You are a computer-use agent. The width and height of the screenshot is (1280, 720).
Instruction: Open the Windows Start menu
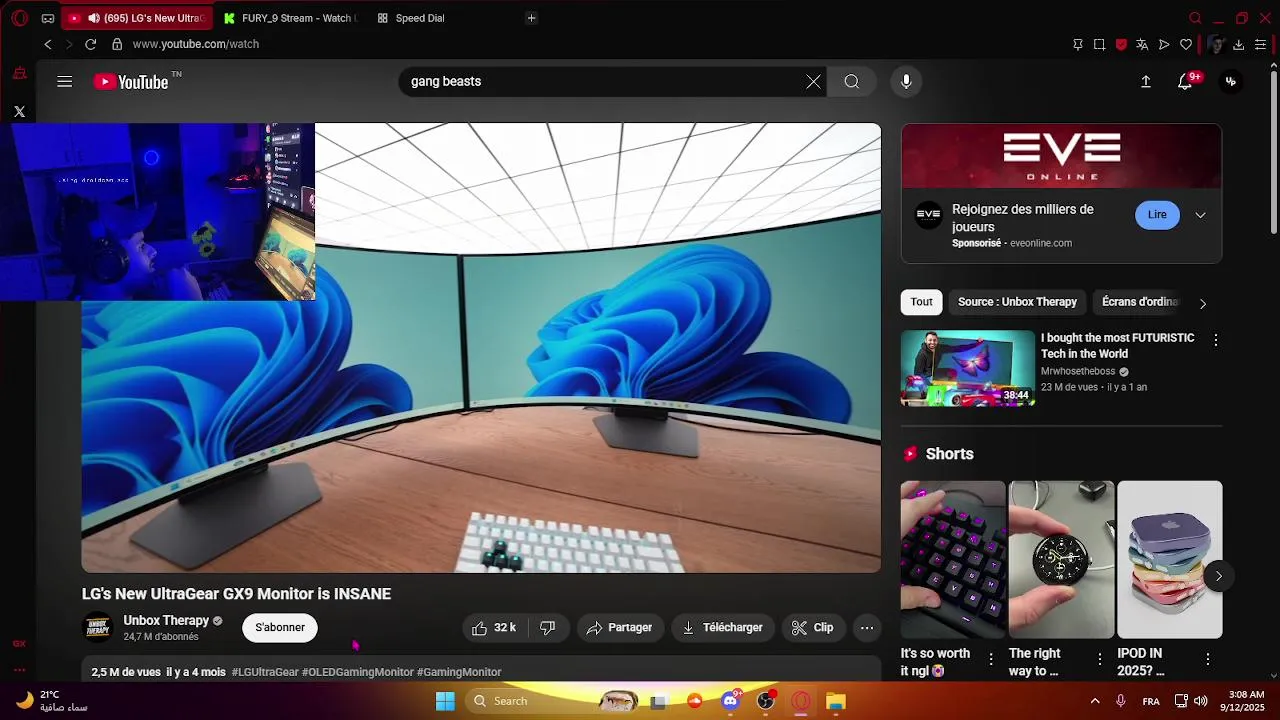[x=445, y=701]
